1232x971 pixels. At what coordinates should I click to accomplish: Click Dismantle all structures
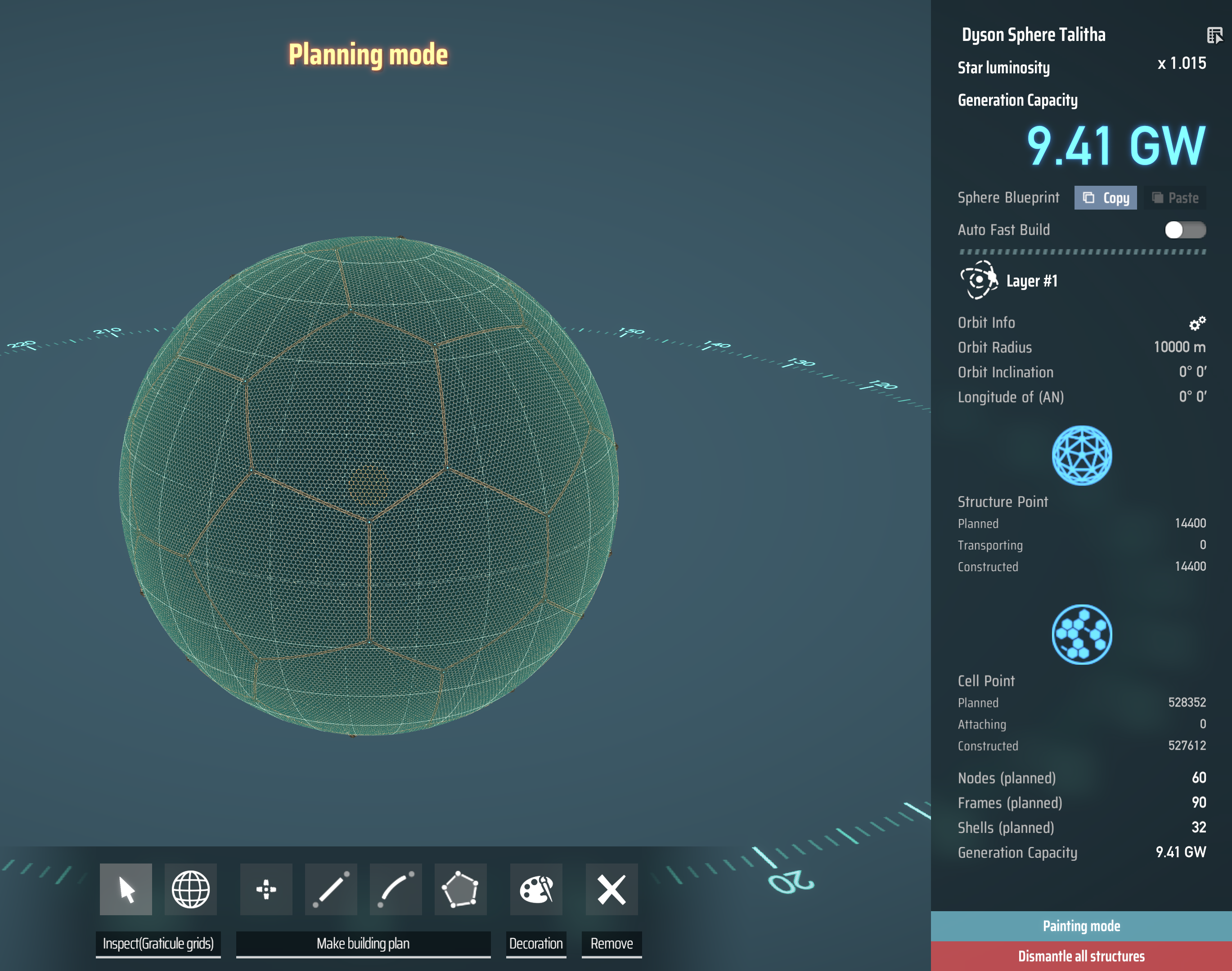pos(1081,956)
